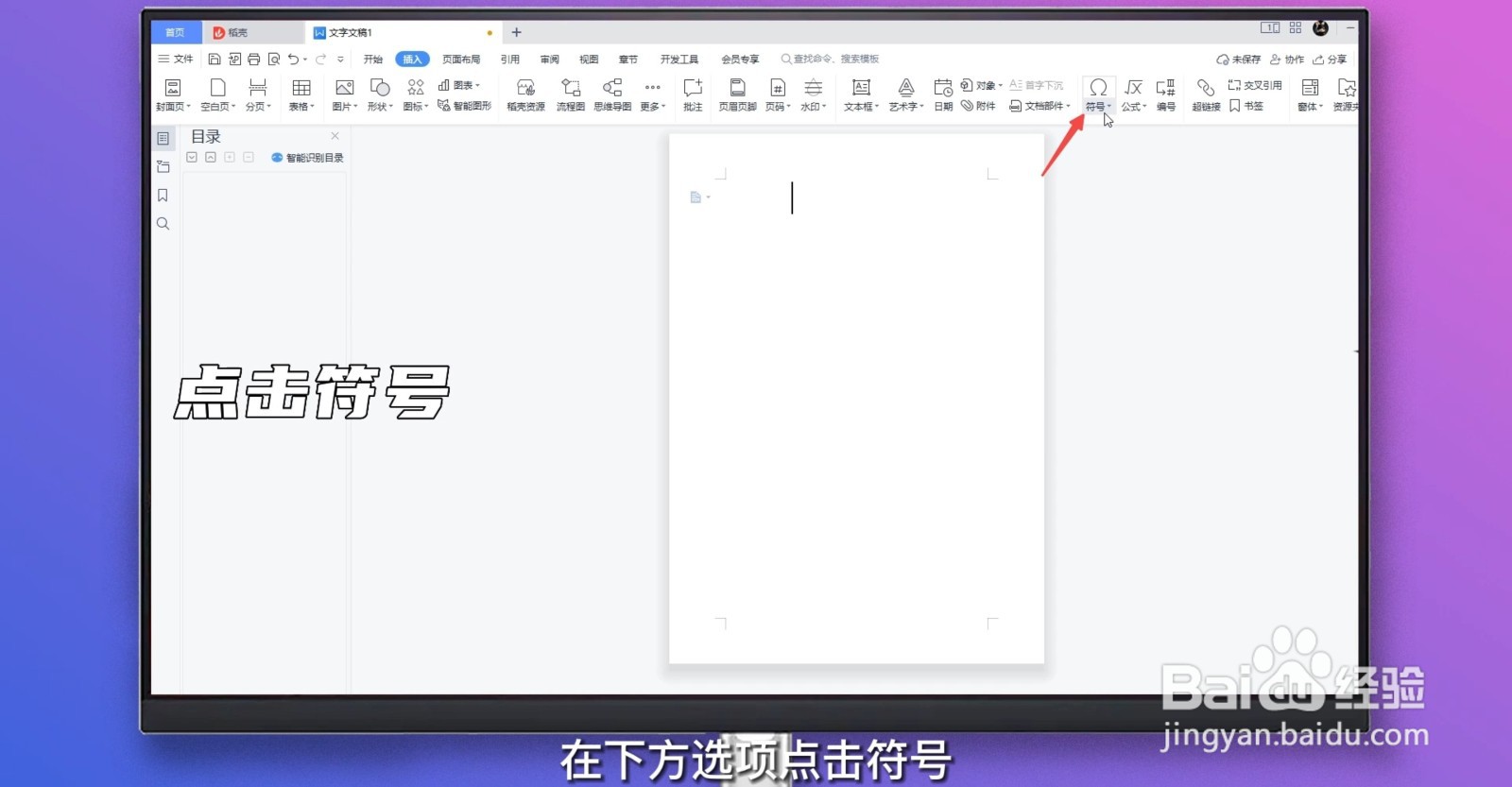Open 文档部件 document parts dropdown
Image resolution: width=1512 pixels, height=787 pixels.
coord(1039,106)
